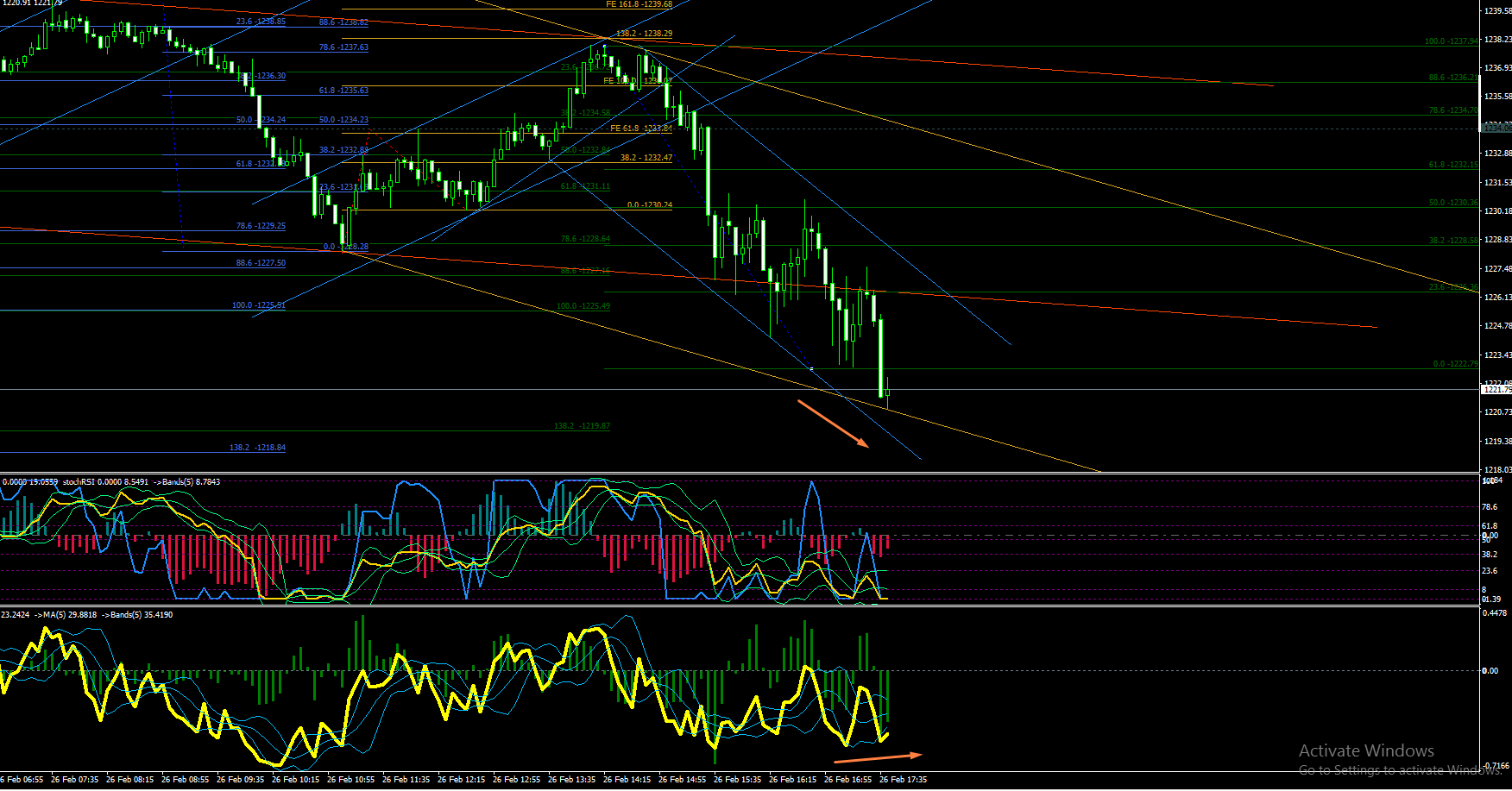Click the green label "100.0 -1225.49"
The image size is (1512, 791).
click(583, 306)
